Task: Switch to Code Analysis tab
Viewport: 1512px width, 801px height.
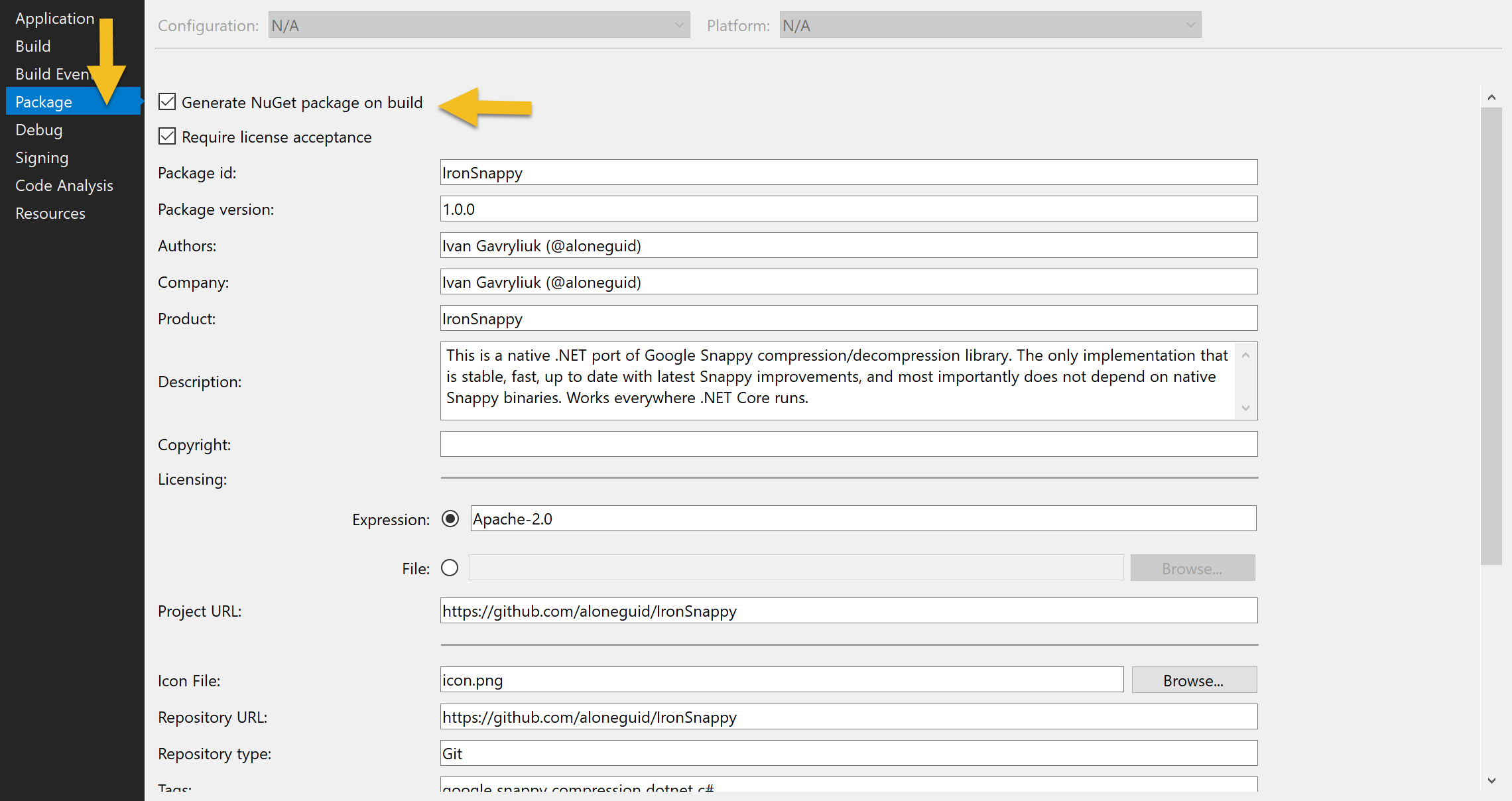Action: (64, 186)
